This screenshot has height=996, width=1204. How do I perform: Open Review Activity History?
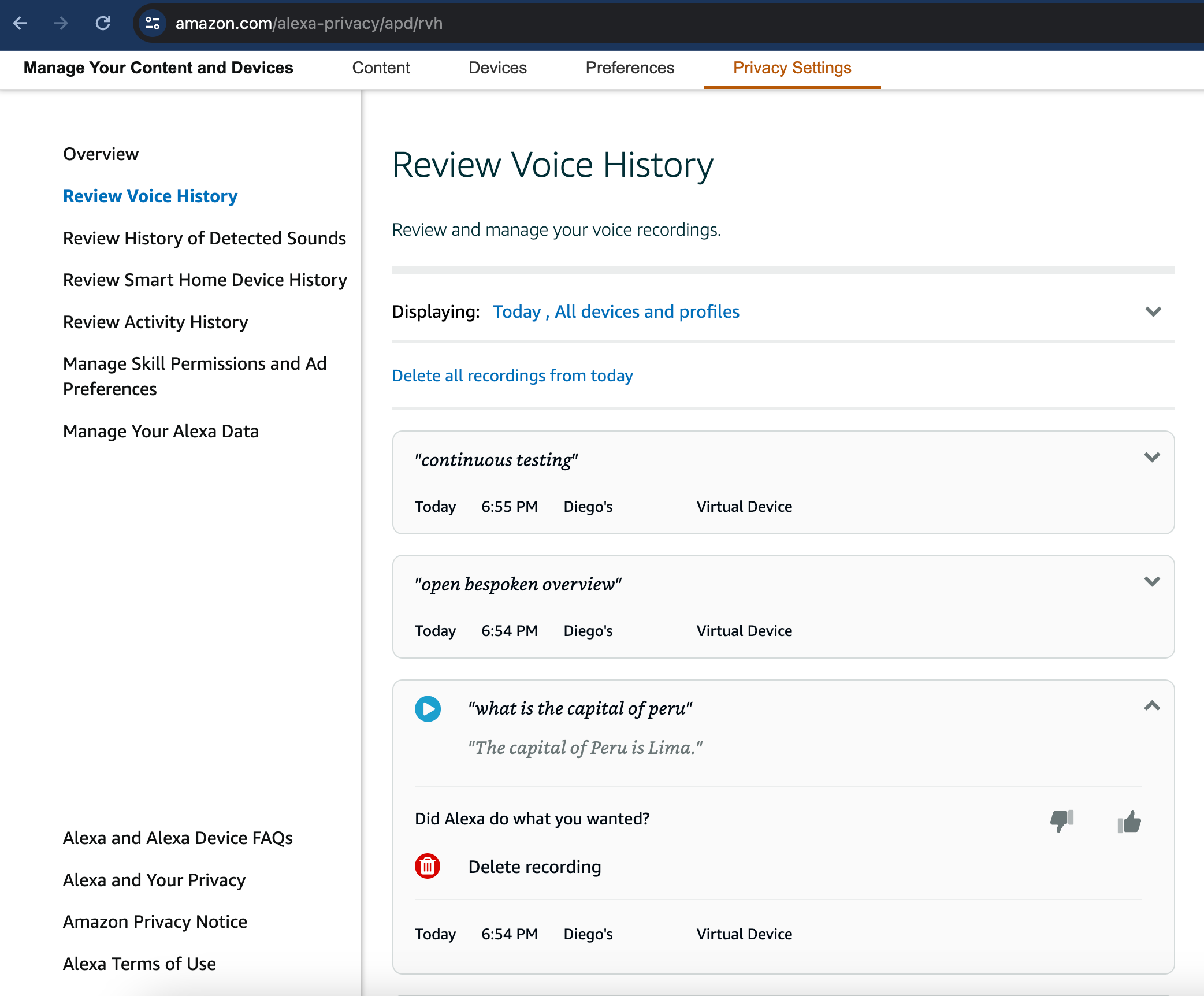(x=155, y=322)
